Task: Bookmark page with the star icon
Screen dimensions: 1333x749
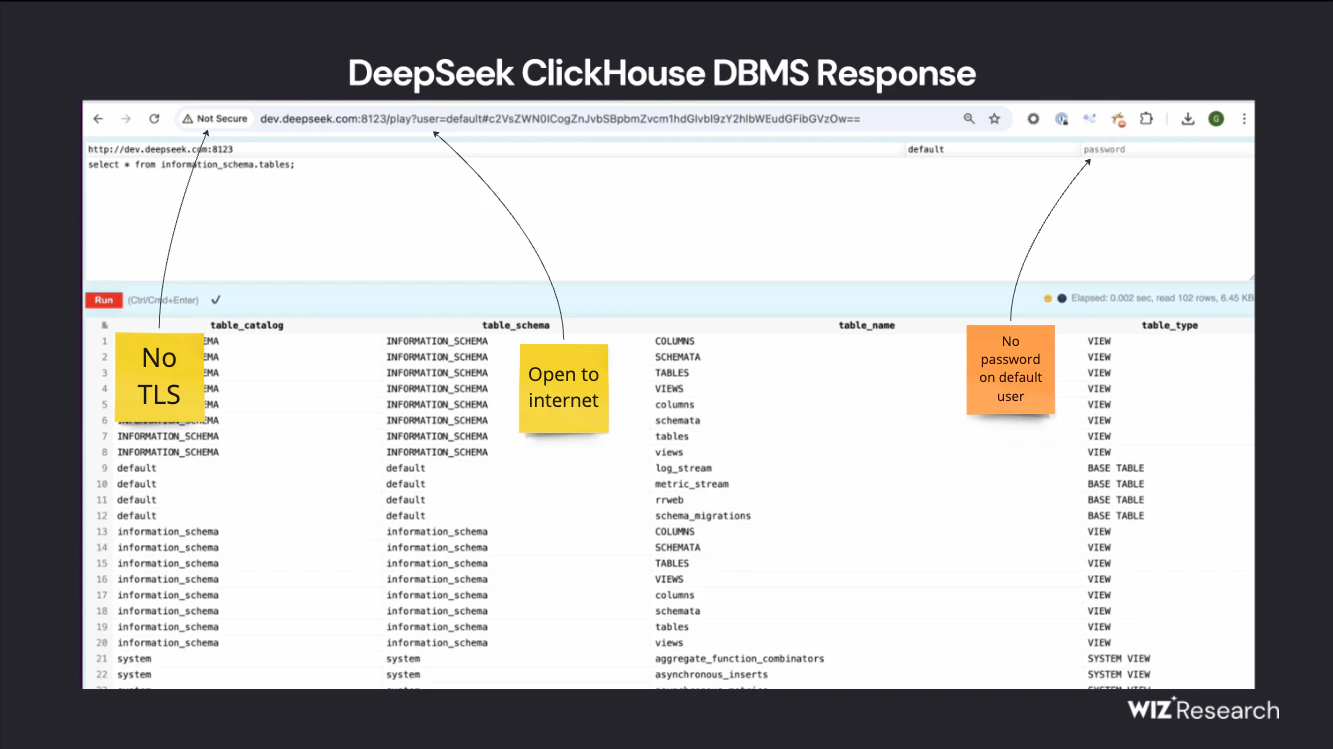Action: click(x=994, y=119)
